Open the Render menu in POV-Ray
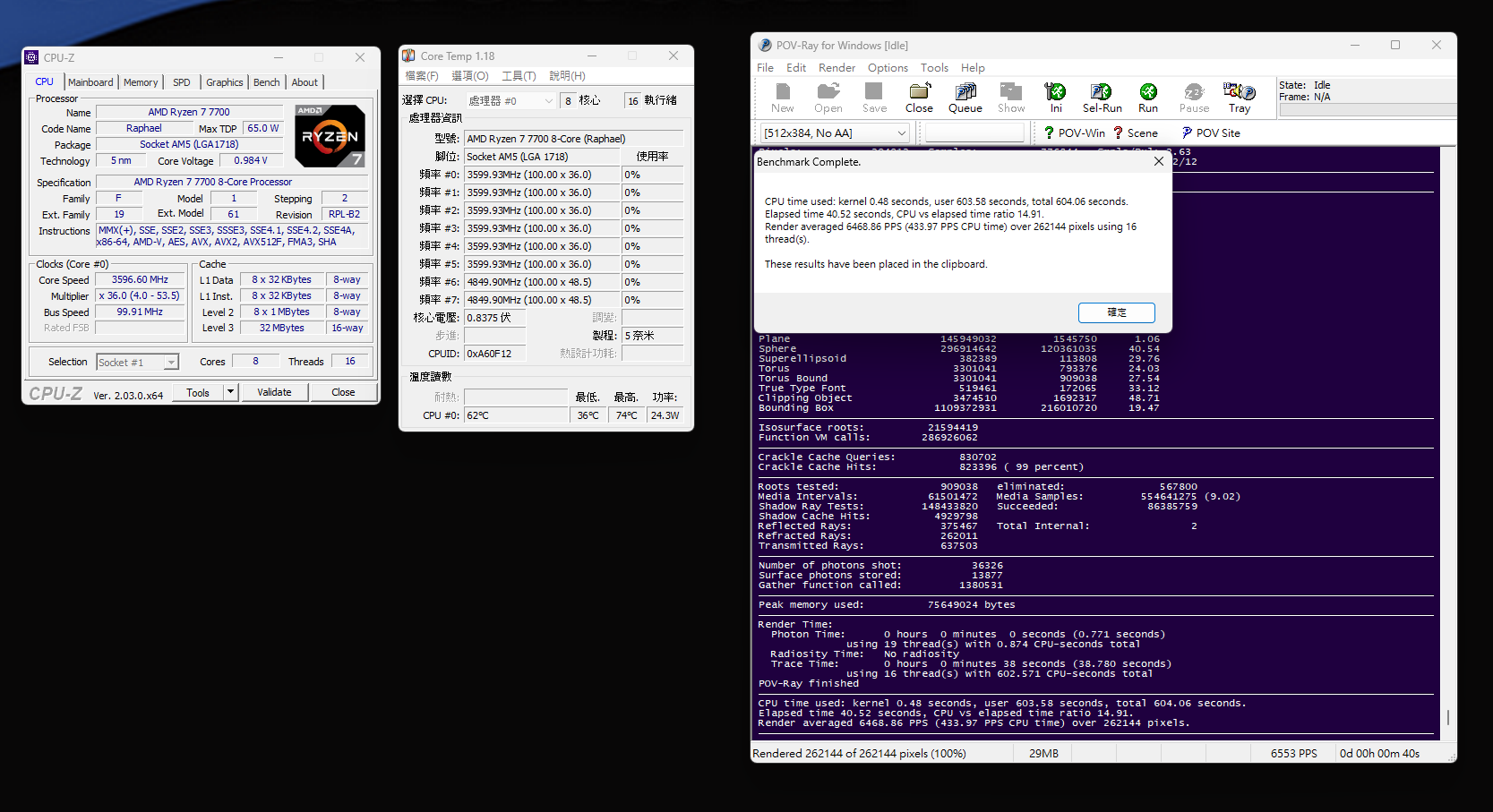Screen dimensions: 1493x812 (837, 67)
